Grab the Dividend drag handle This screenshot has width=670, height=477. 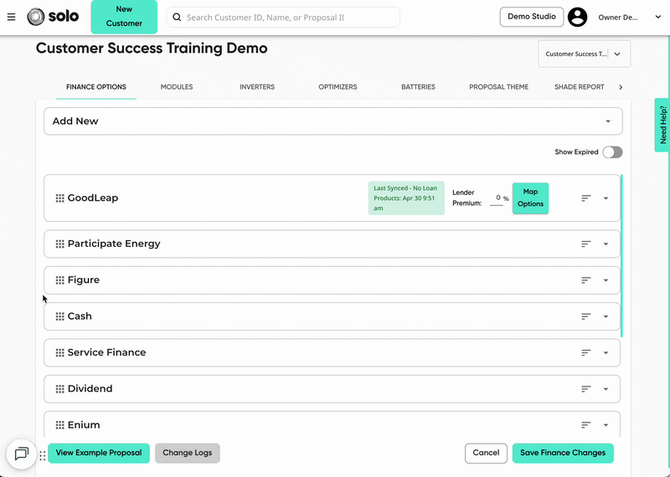pyautogui.click(x=60, y=389)
